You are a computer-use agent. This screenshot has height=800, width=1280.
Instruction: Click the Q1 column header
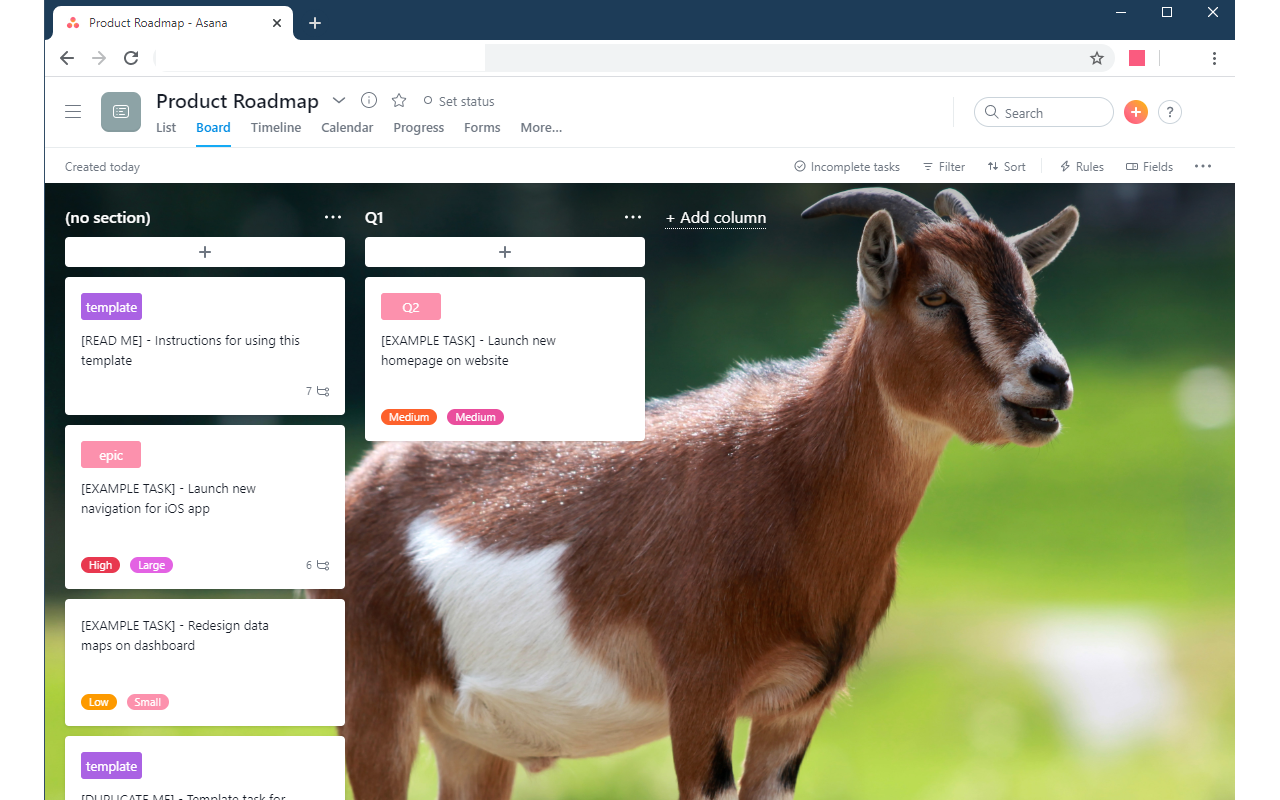(374, 218)
